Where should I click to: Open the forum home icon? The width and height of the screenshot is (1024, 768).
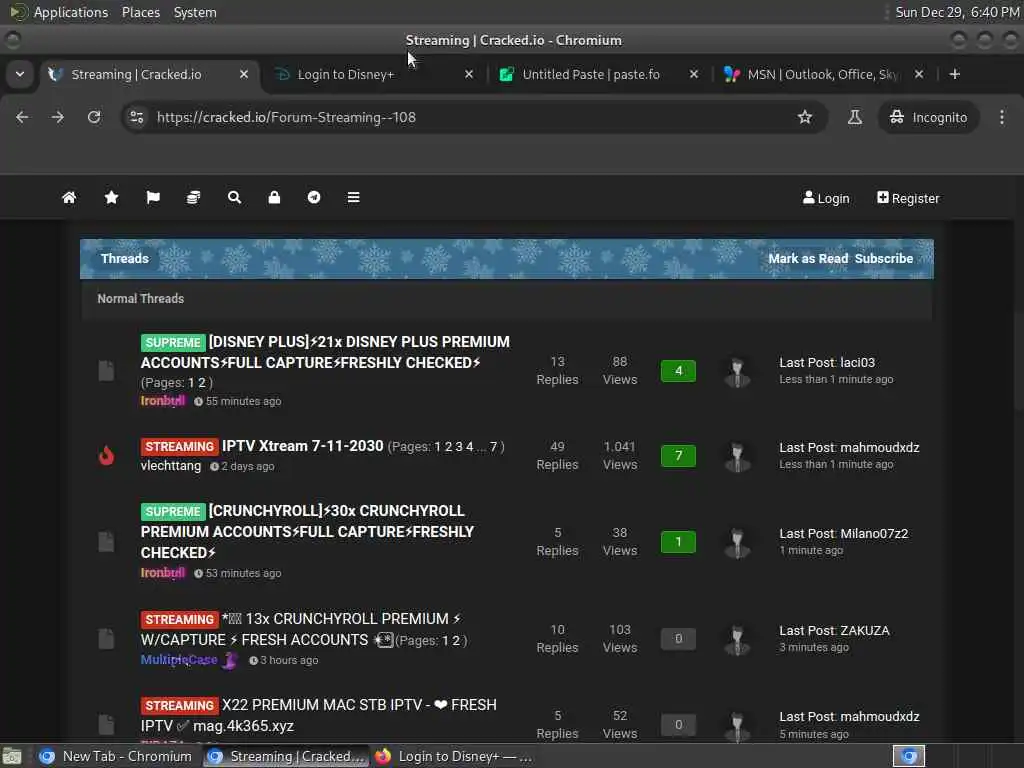point(69,197)
